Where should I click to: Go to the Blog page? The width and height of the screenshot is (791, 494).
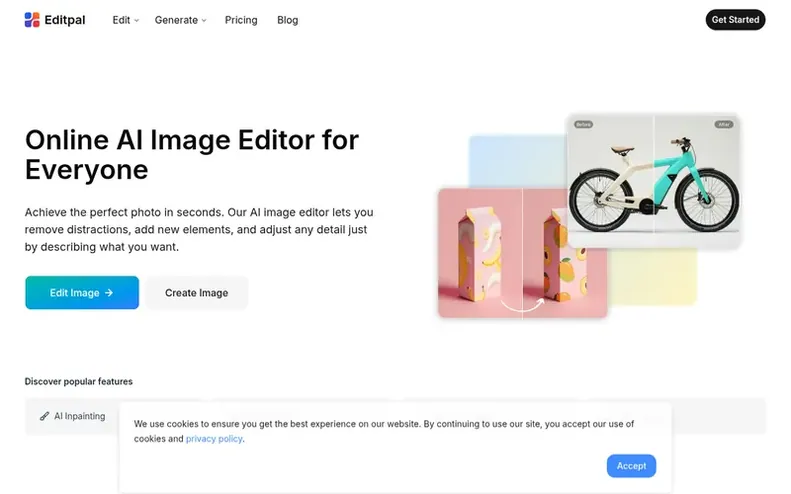point(288,20)
